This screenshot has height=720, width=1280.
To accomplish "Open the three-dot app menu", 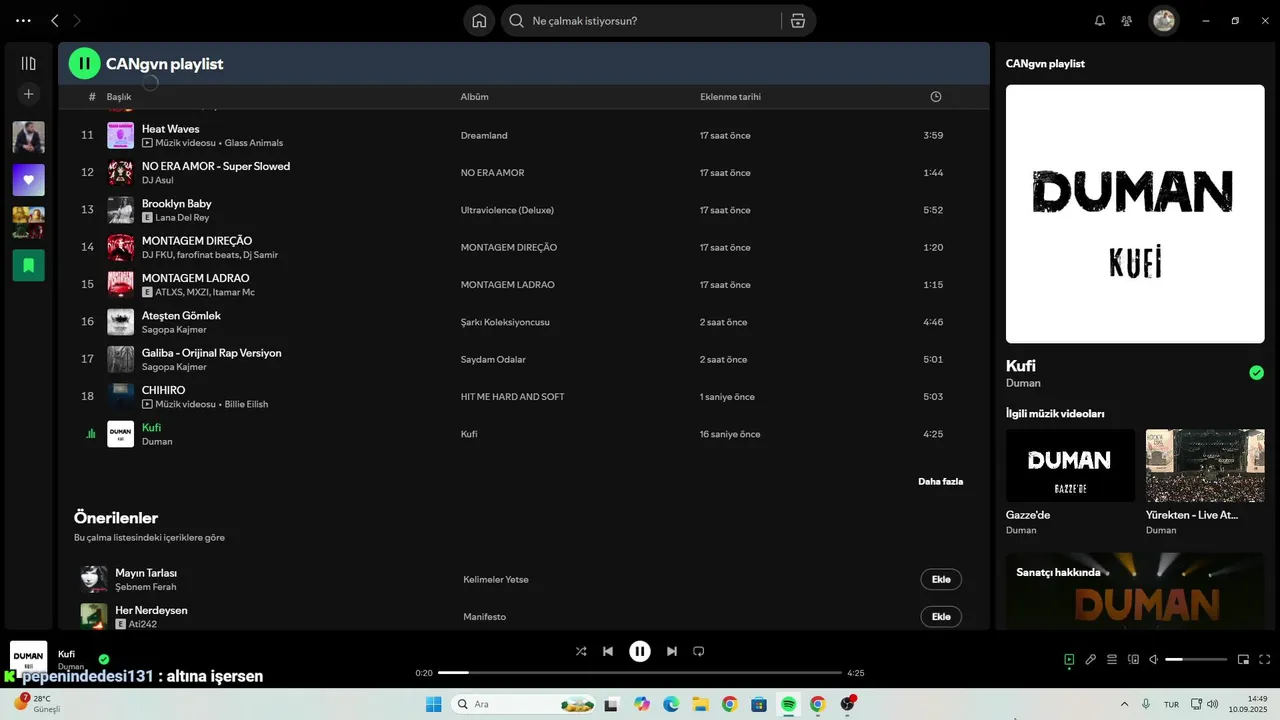I will [23, 21].
